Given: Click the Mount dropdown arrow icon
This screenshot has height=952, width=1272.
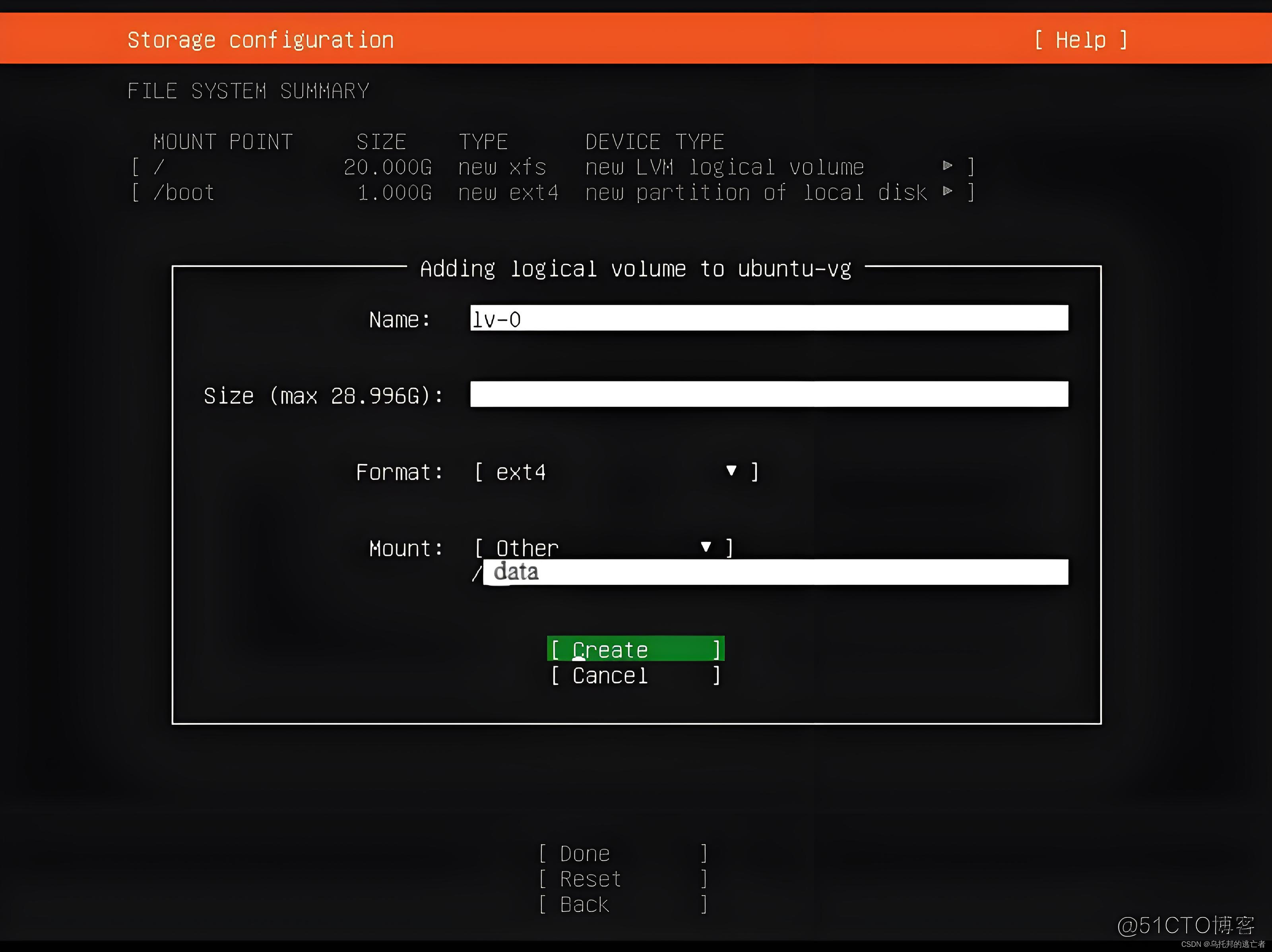Looking at the screenshot, I should (706, 547).
